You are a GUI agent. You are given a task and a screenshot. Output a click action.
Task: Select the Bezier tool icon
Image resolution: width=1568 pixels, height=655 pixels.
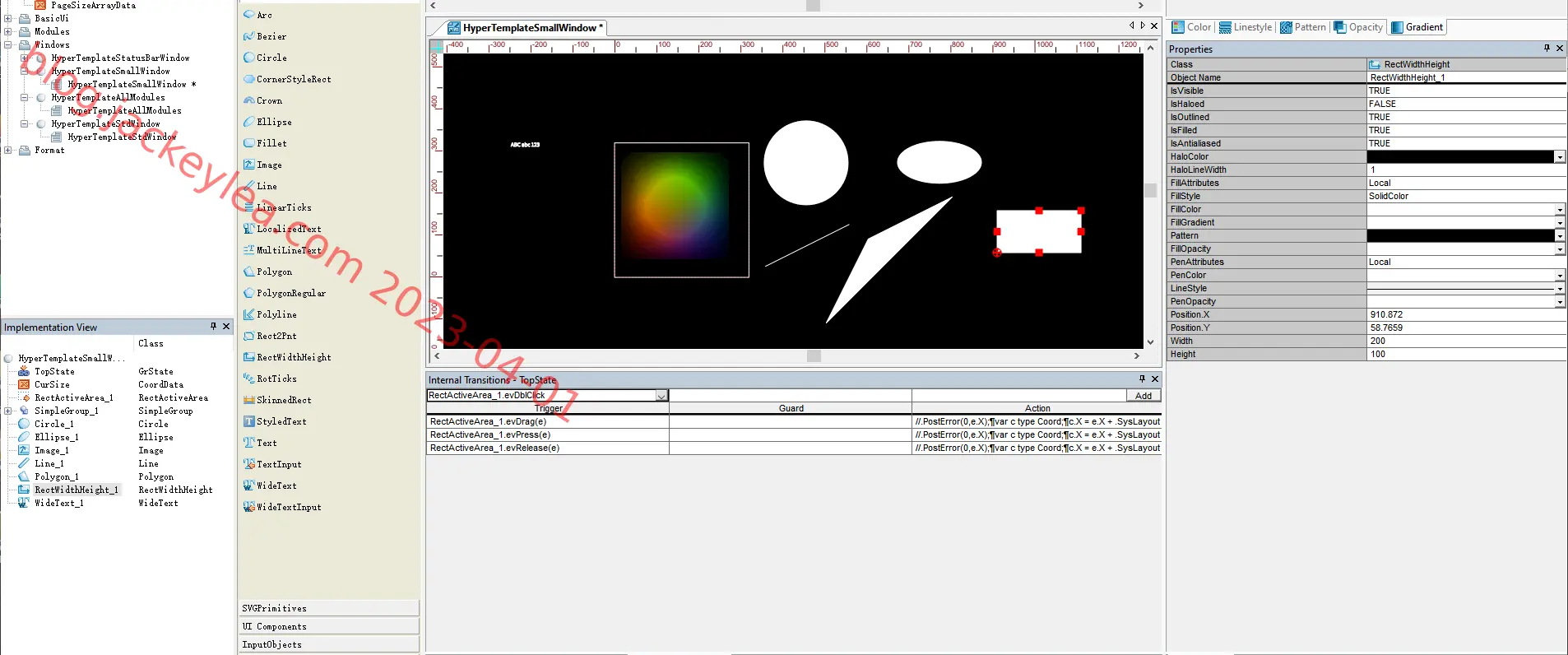click(x=248, y=36)
